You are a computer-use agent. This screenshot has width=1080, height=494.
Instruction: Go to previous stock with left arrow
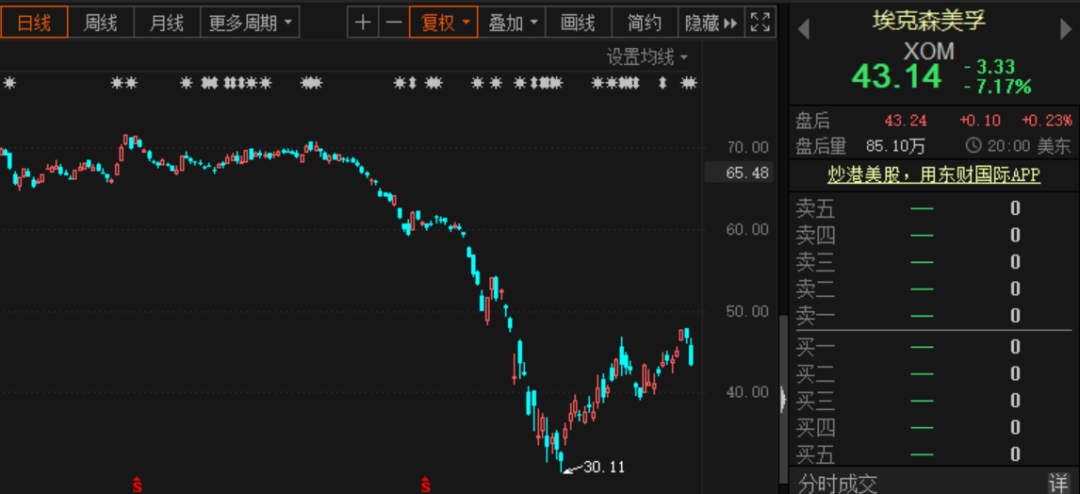[x=802, y=30]
